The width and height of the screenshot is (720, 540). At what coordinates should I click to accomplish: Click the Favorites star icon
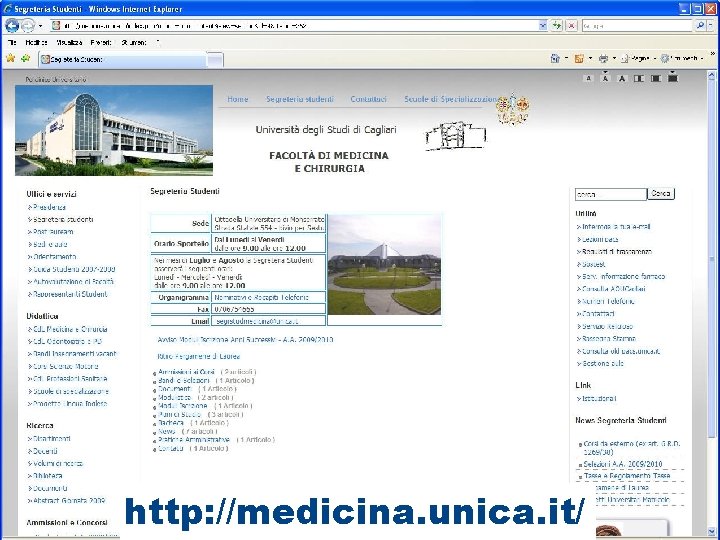click(11, 58)
